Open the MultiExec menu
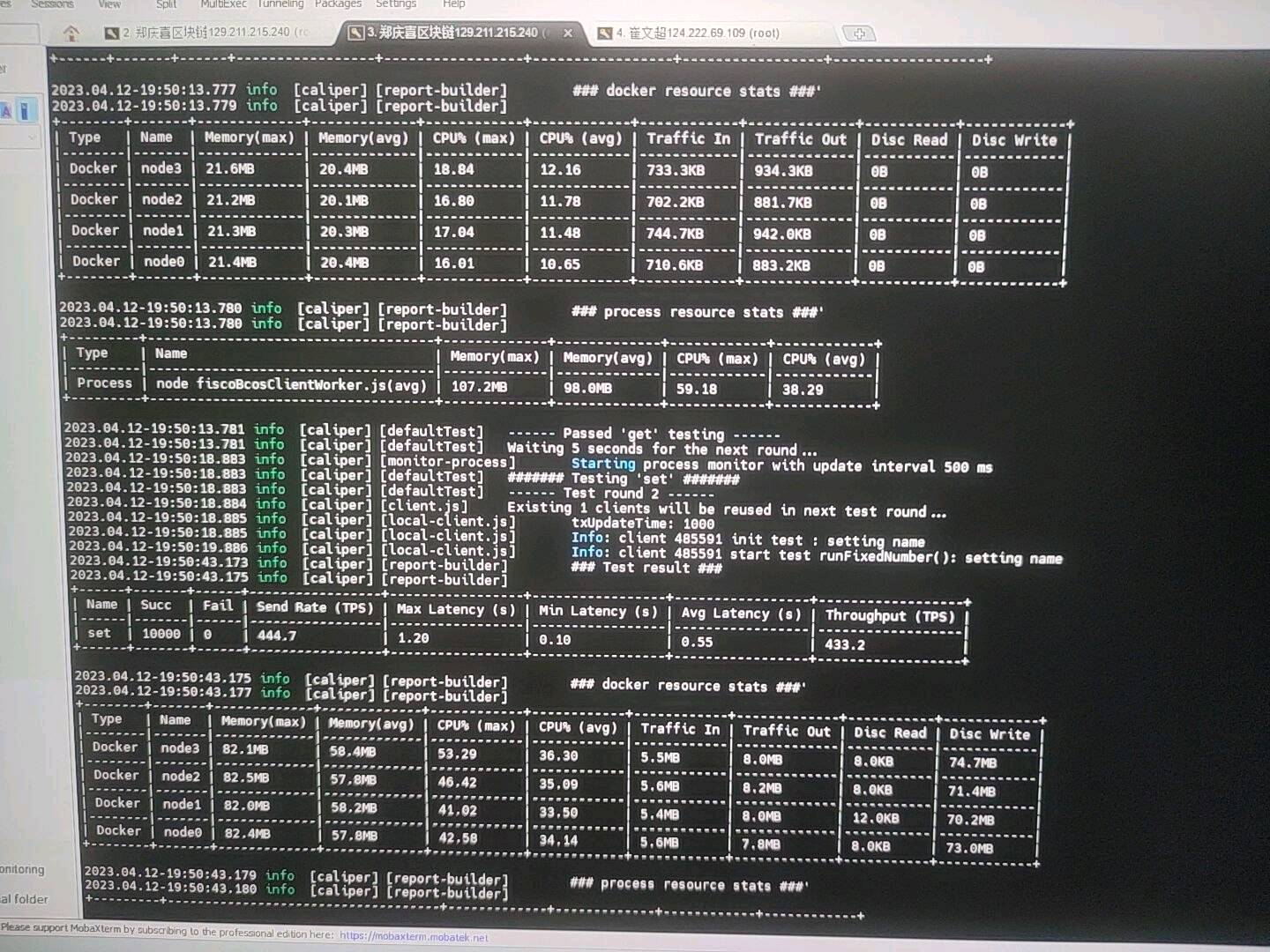This screenshot has height=952, width=1270. [223, 4]
